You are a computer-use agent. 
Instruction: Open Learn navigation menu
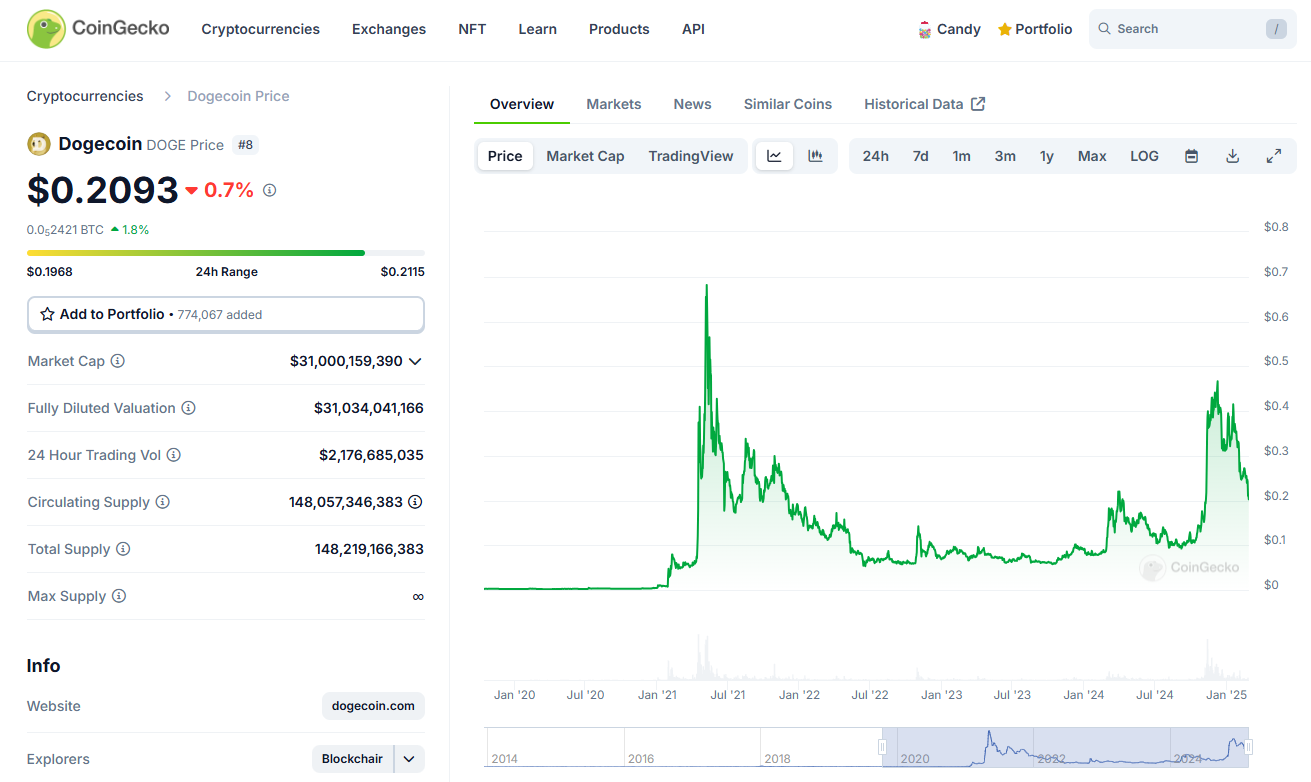[x=538, y=29]
